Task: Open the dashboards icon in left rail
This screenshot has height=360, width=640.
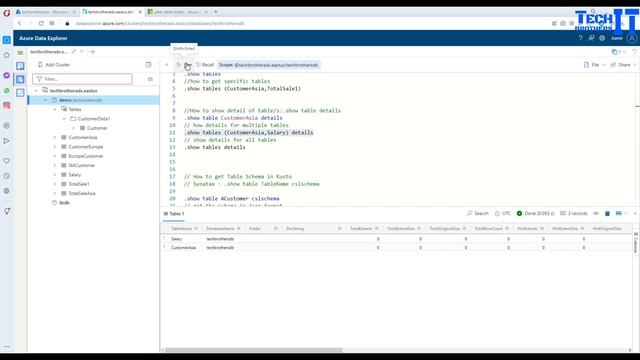Action: 20,93
